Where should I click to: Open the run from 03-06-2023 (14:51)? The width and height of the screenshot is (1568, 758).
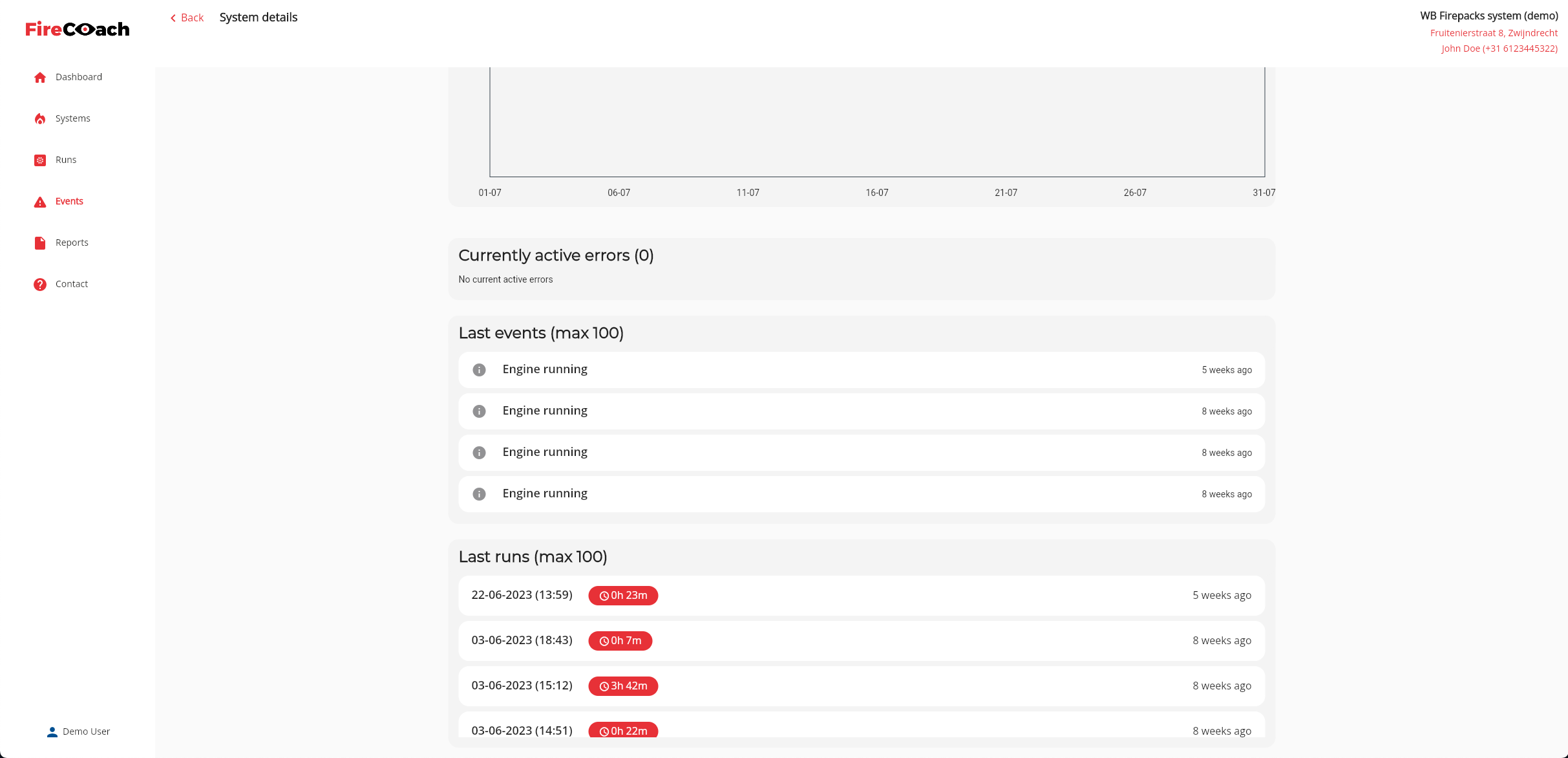click(862, 726)
